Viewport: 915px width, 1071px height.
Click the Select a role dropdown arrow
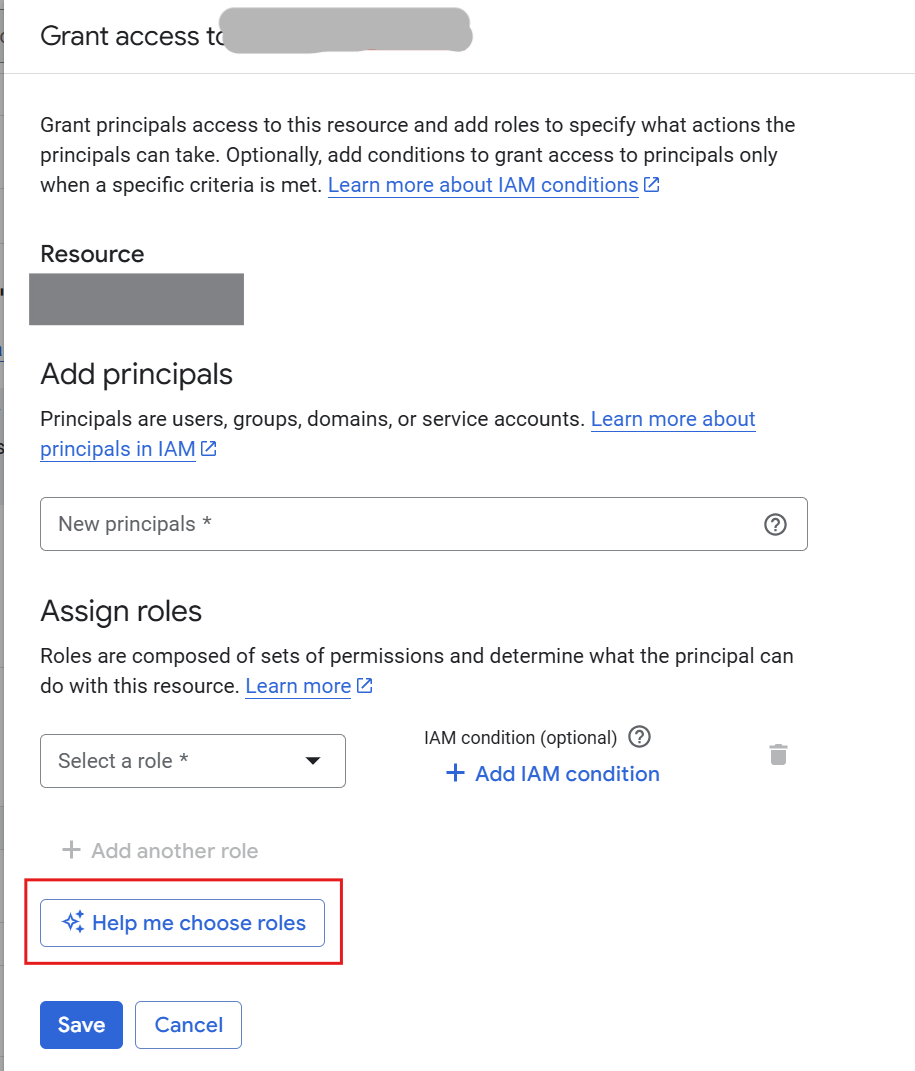tap(313, 761)
